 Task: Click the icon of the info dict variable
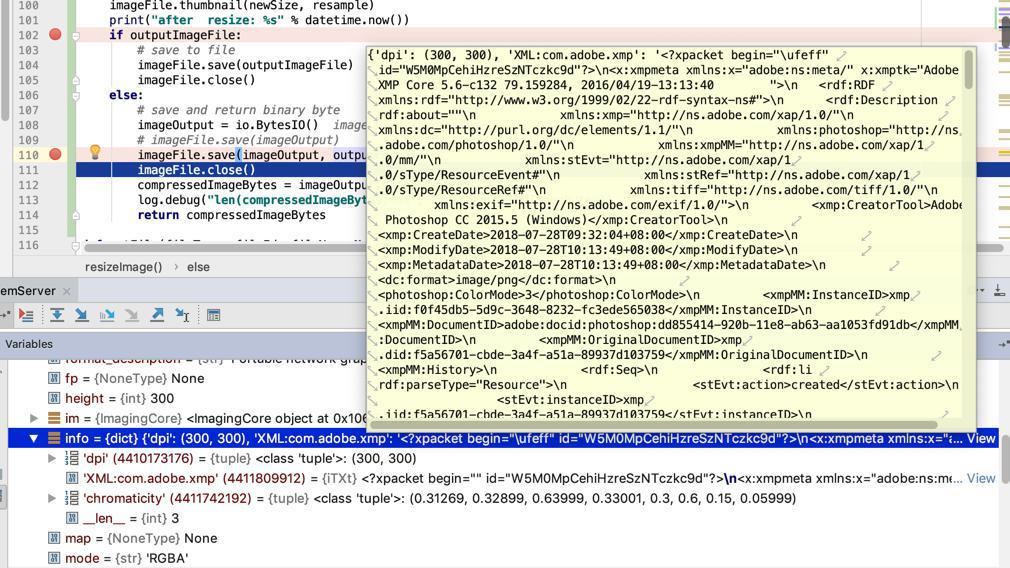click(53, 439)
